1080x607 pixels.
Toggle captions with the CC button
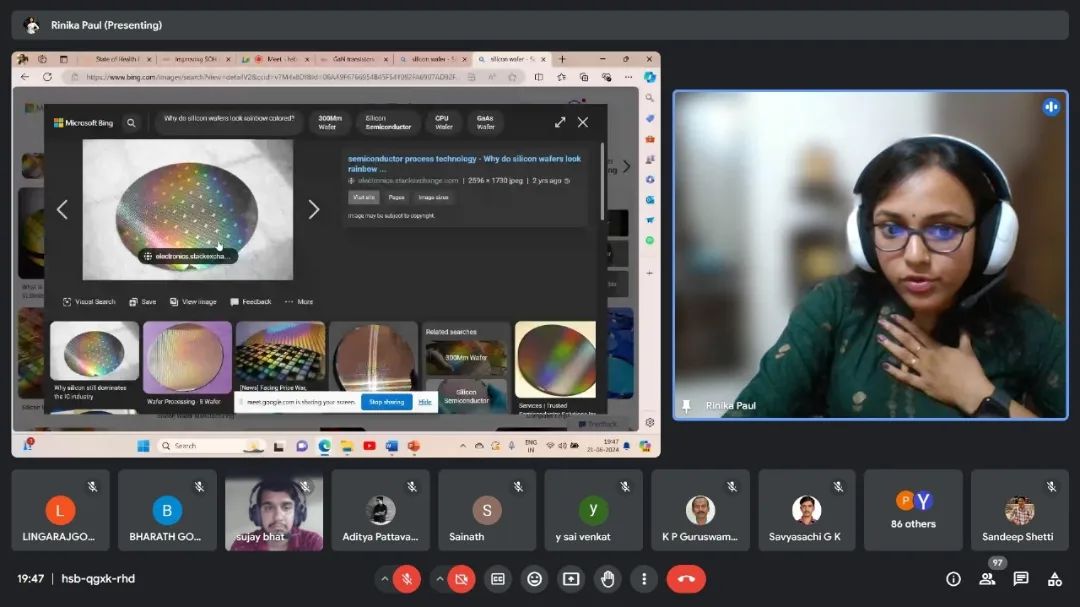498,579
